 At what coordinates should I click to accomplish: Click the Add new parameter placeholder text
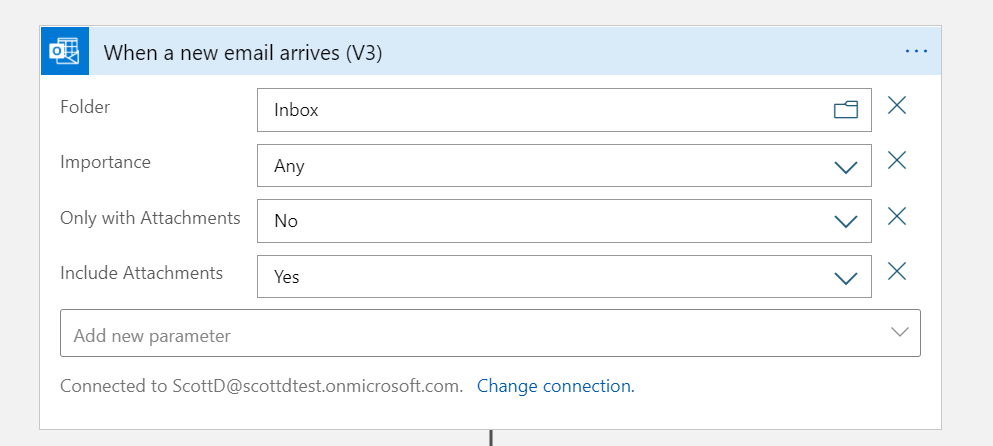(152, 336)
